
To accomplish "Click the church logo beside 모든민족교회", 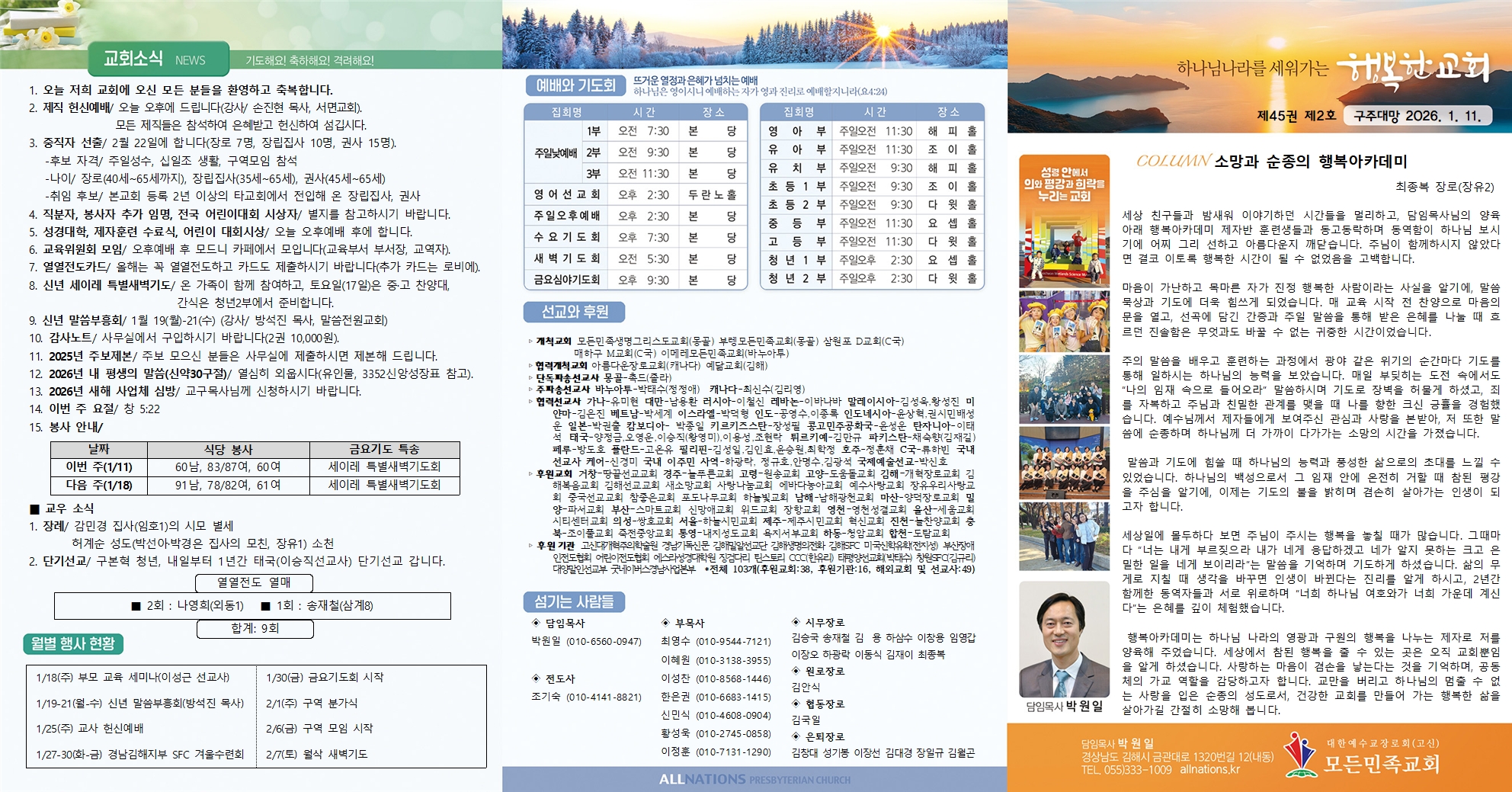I will pos(1300,755).
